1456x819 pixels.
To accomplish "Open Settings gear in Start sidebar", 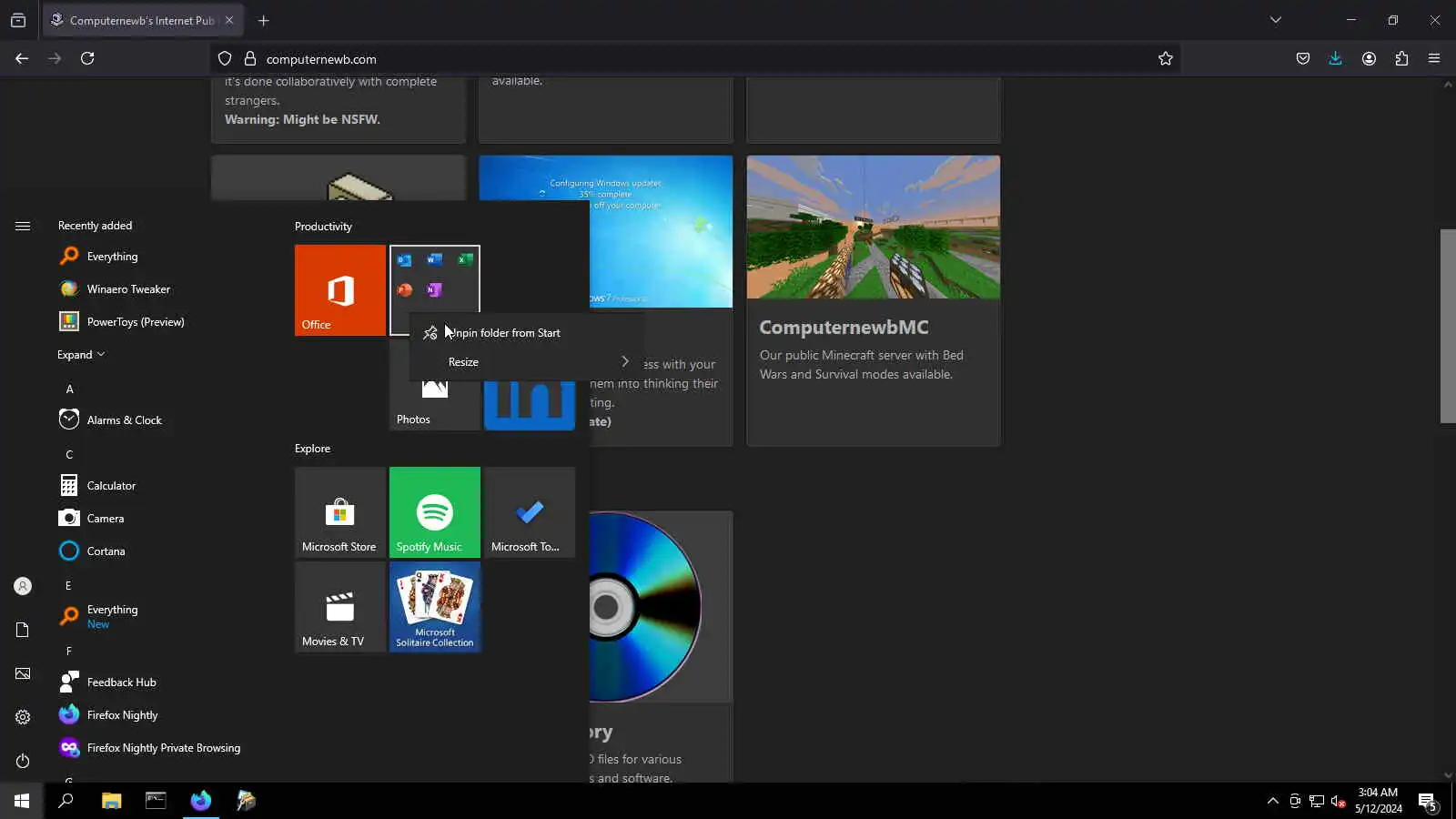I will point(23,717).
